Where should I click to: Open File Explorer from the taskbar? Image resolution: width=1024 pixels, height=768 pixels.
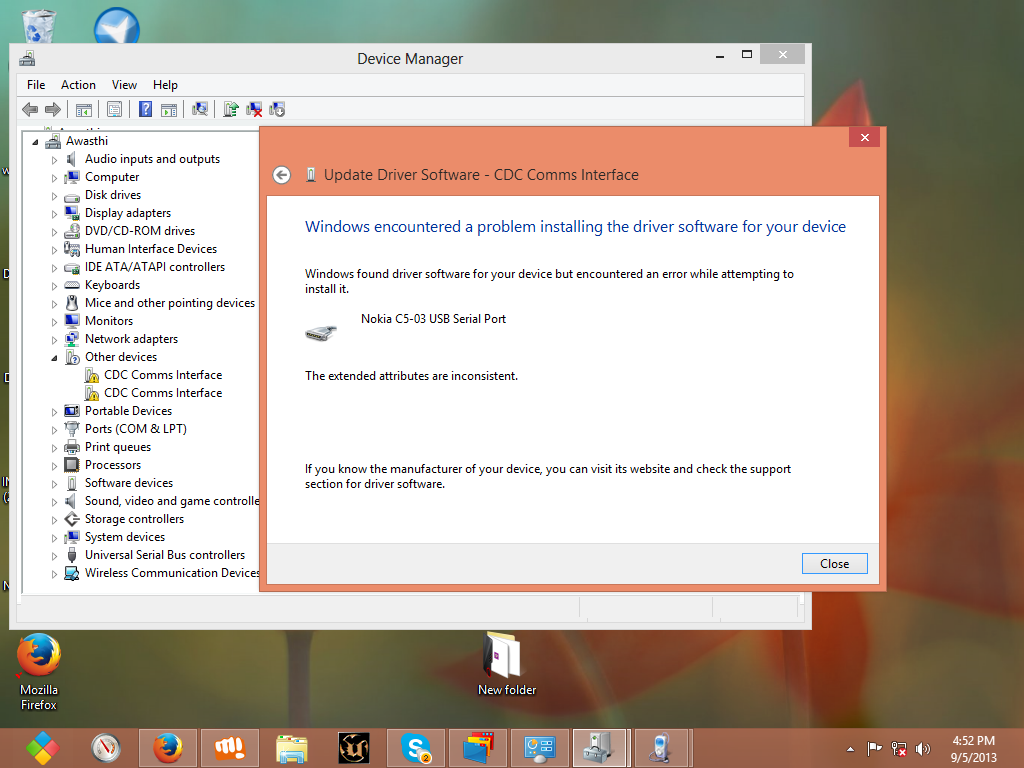click(291, 748)
